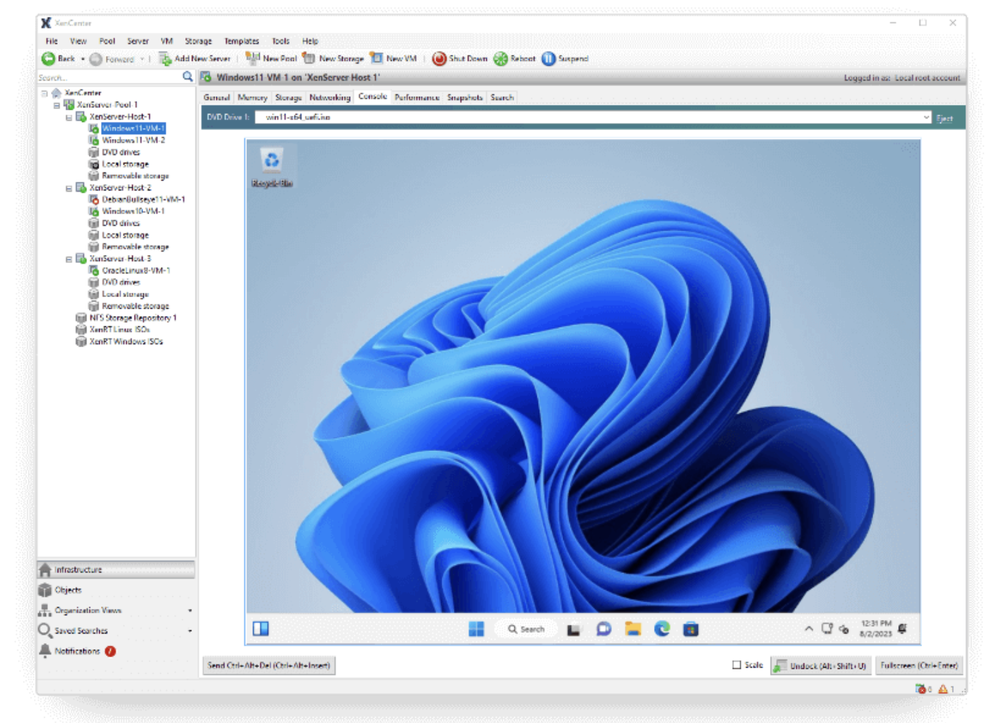Open the Chat icon in the VM taskbar

[603, 629]
